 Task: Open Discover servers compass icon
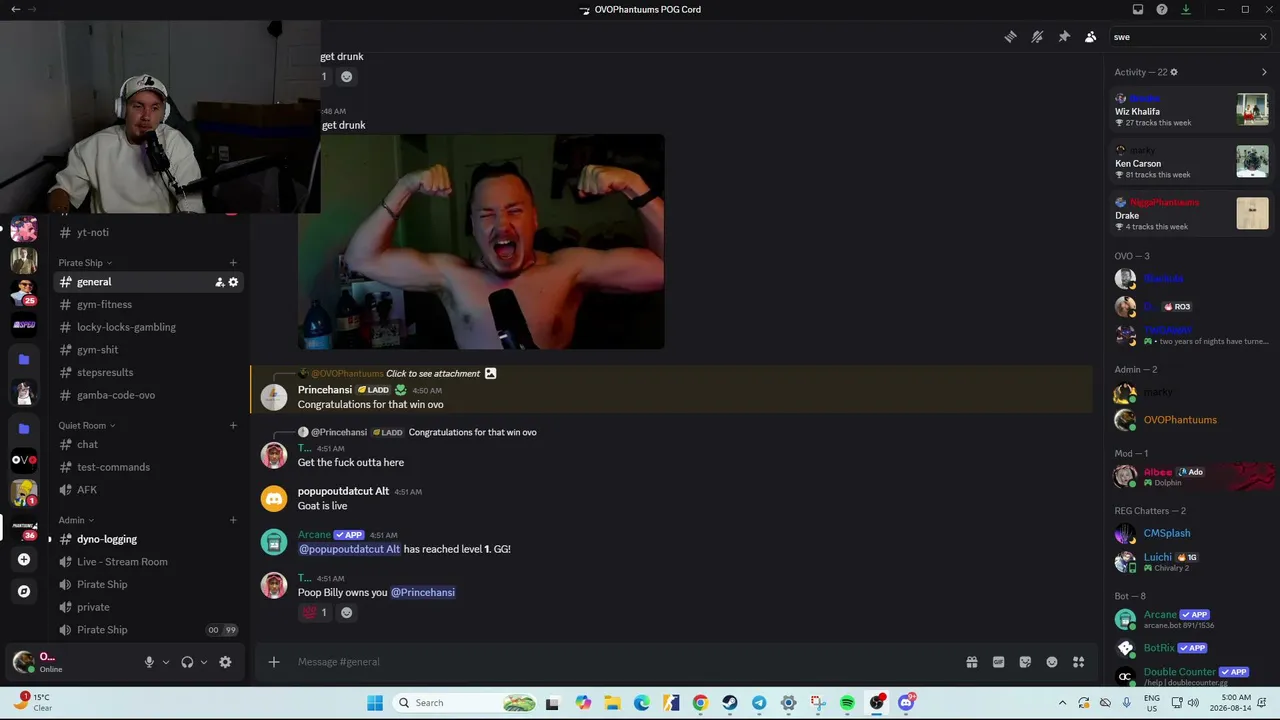24,591
